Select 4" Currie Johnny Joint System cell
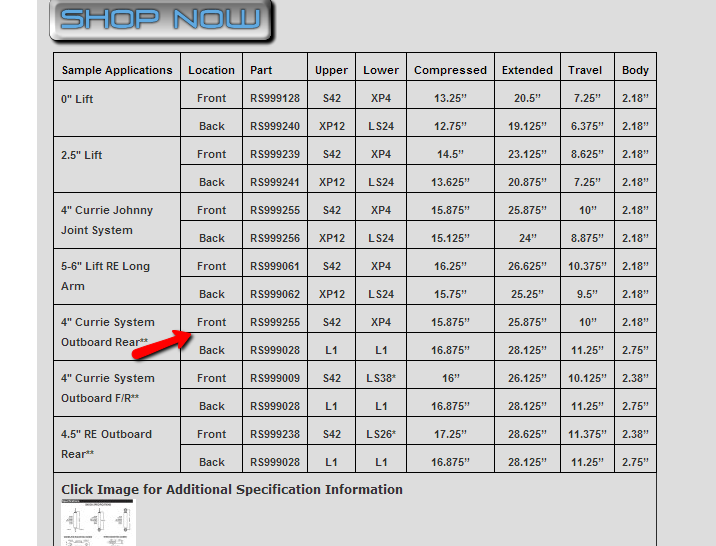The height and width of the screenshot is (546, 716). [117, 221]
